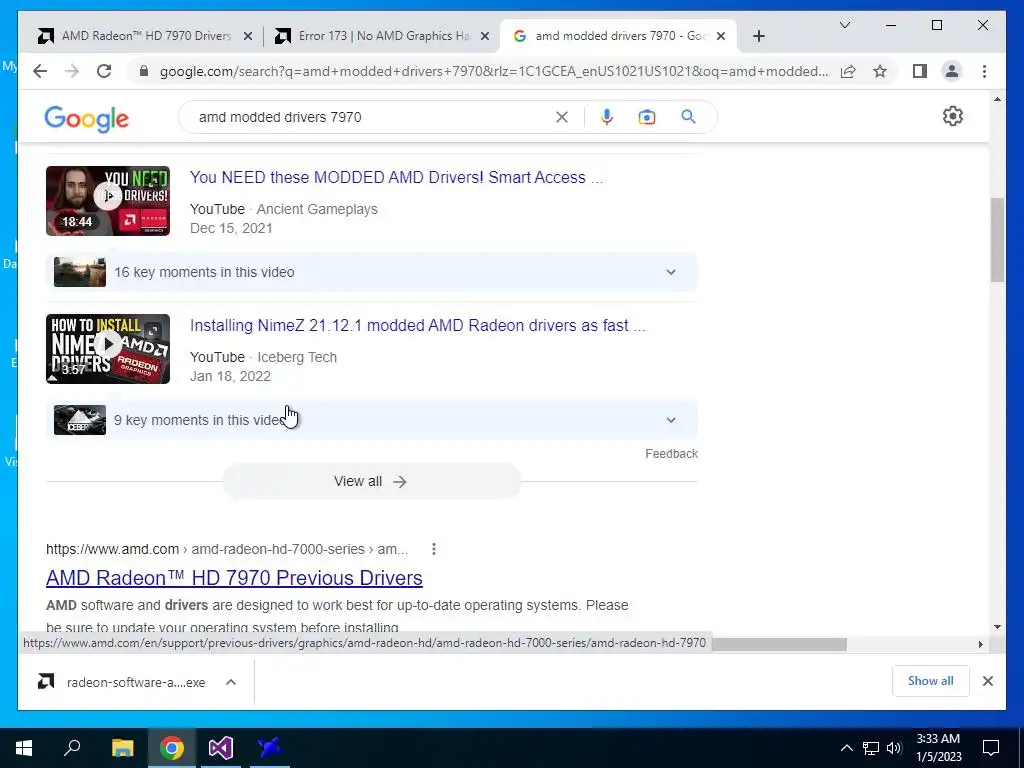Start voice search with microphone

[607, 117]
